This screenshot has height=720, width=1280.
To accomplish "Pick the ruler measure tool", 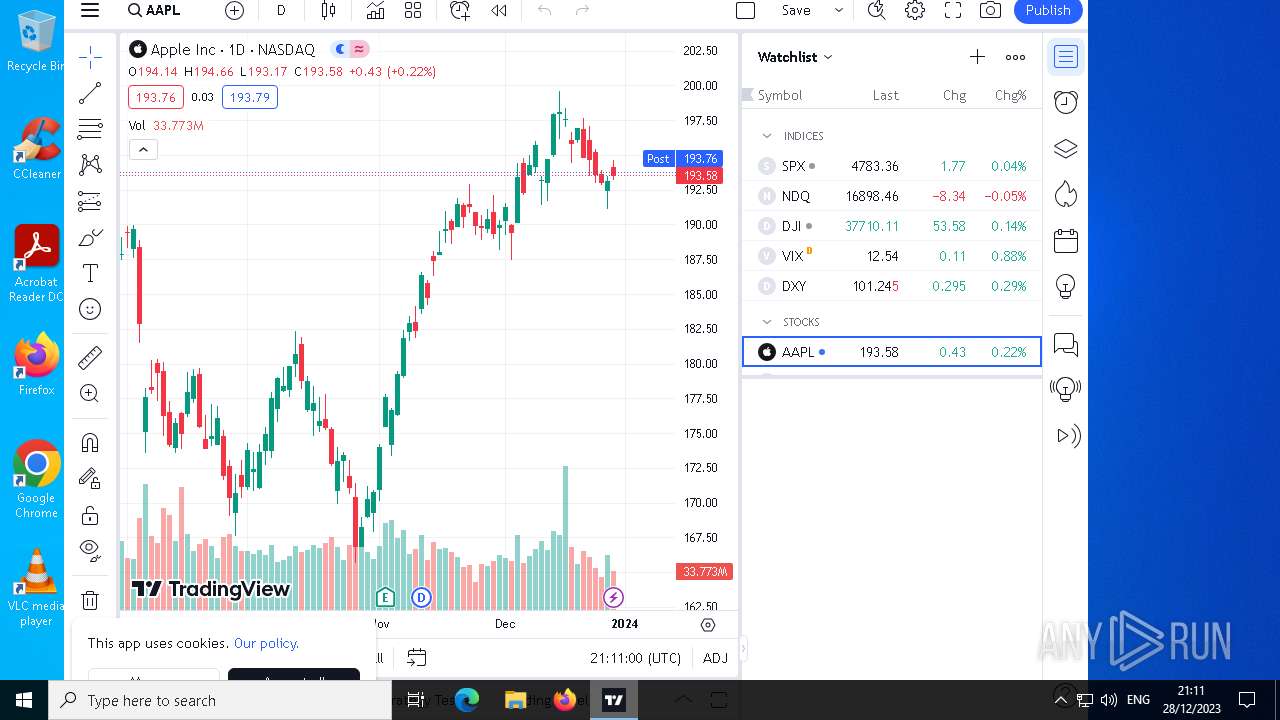I will tap(90, 357).
